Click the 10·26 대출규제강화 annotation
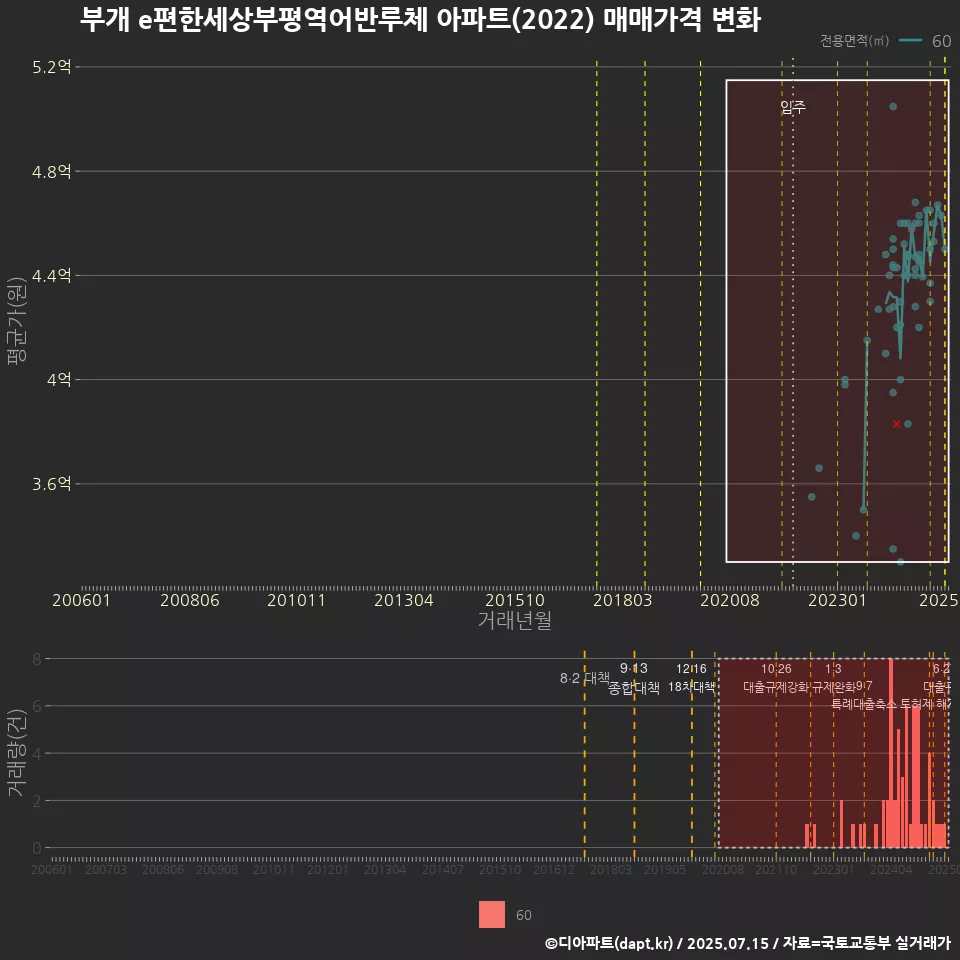Screen dimensions: 960x960 point(776,678)
